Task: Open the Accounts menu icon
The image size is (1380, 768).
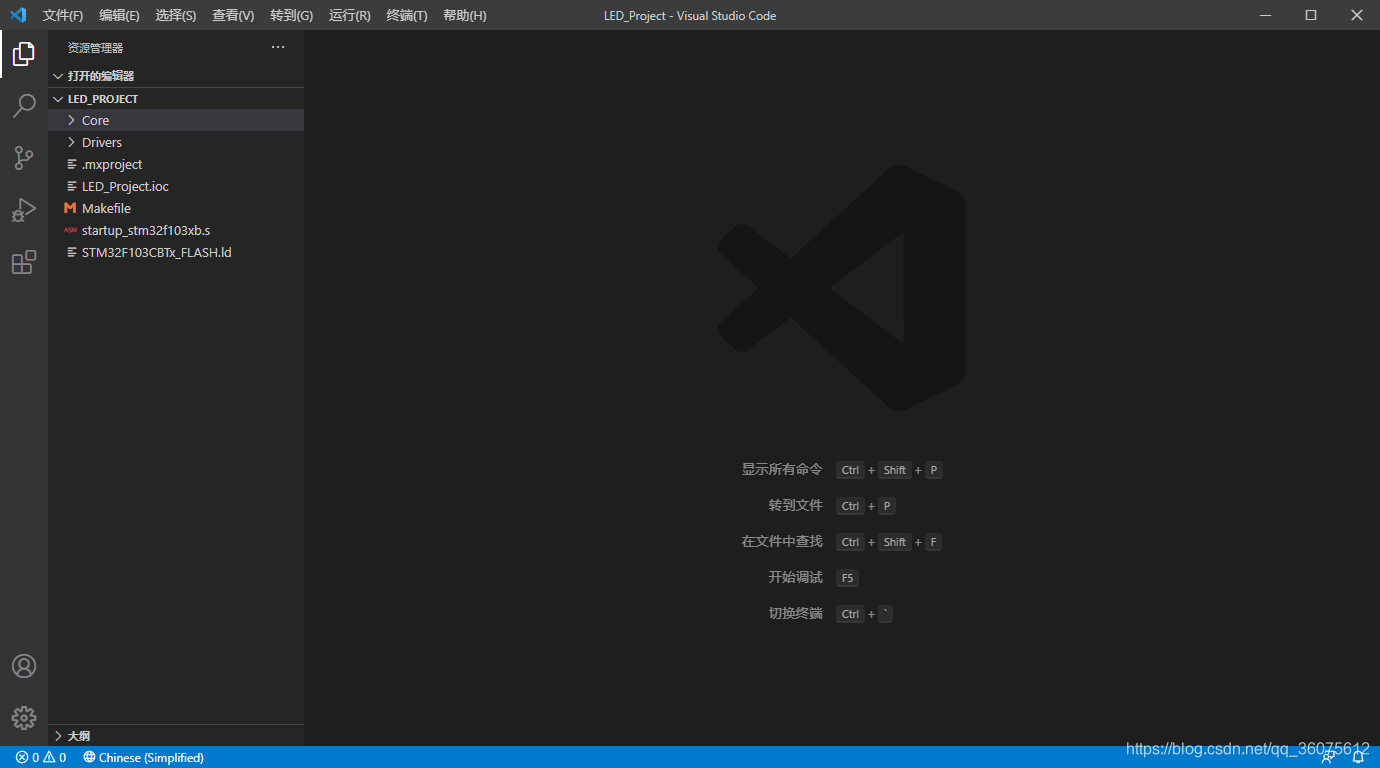Action: (24, 666)
